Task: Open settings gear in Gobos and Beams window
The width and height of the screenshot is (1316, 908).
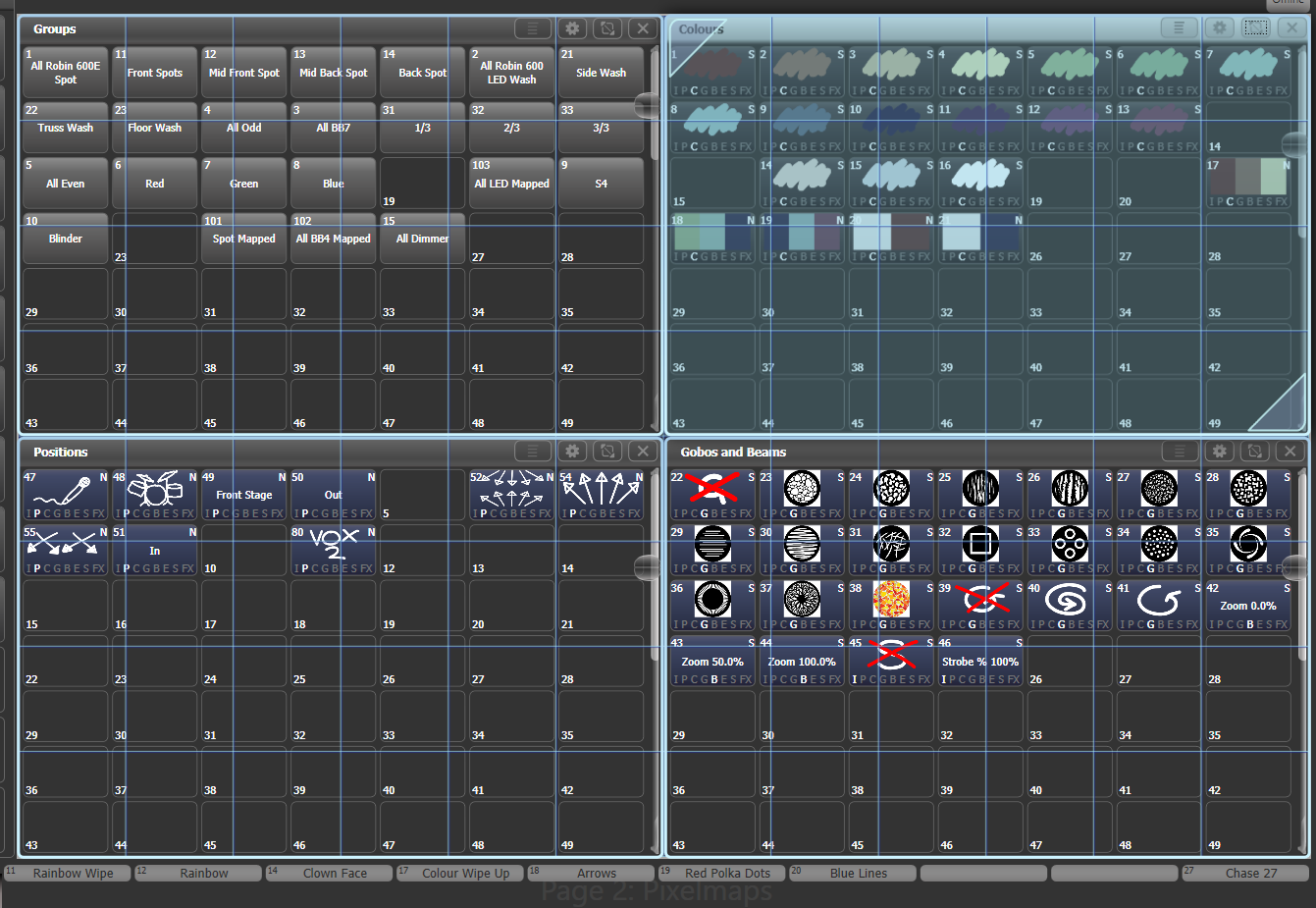Action: pos(1219,452)
